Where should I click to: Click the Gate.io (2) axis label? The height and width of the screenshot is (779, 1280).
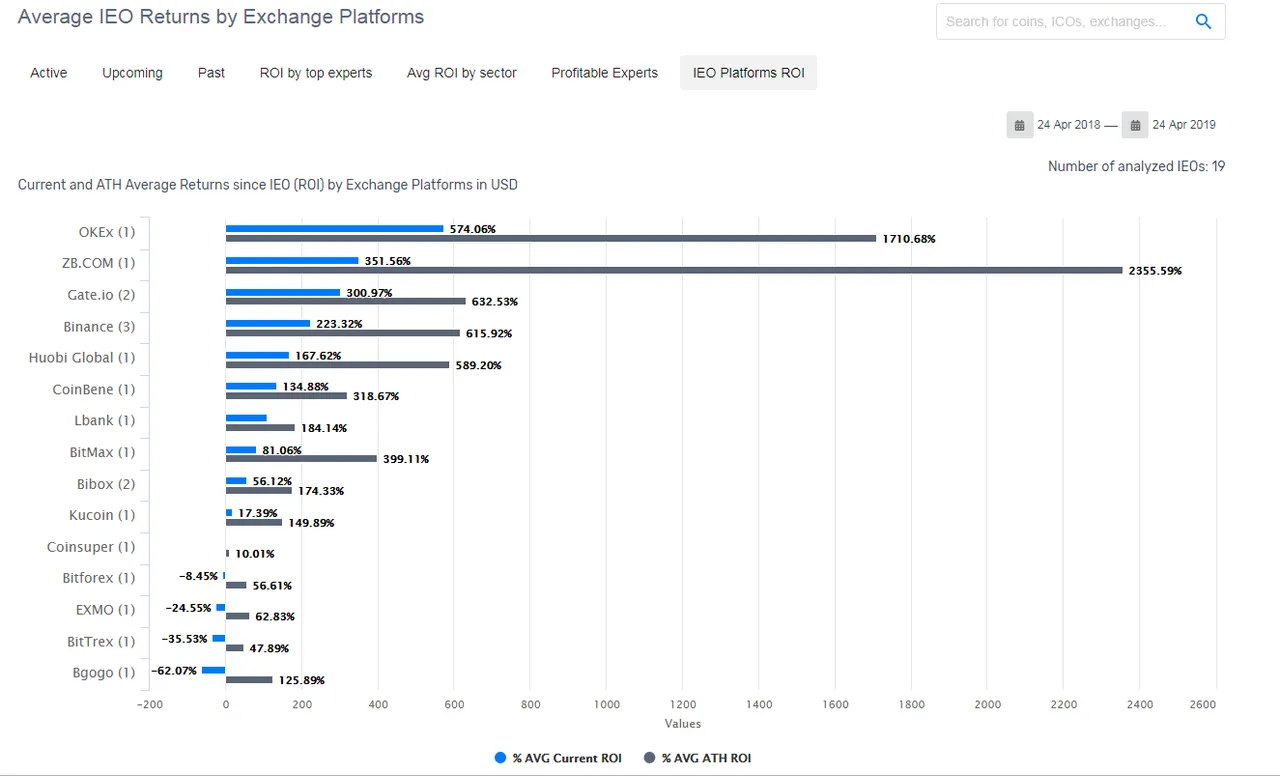101,295
